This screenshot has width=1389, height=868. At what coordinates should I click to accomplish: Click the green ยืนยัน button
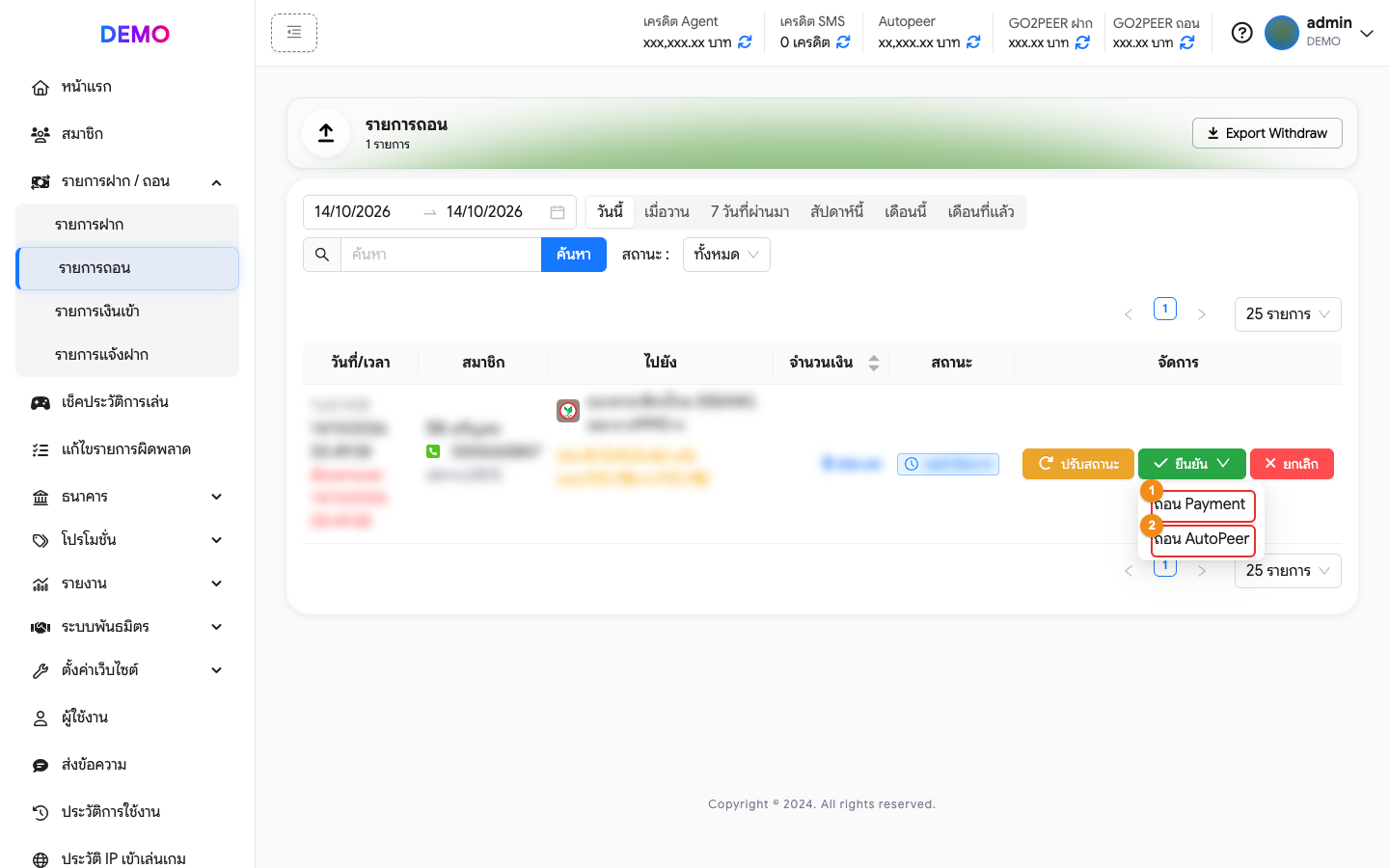point(1192,464)
